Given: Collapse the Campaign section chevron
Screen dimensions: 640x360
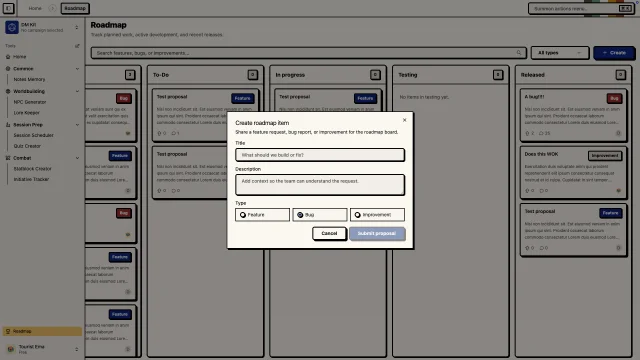Looking at the screenshot, I should click(x=77, y=69).
